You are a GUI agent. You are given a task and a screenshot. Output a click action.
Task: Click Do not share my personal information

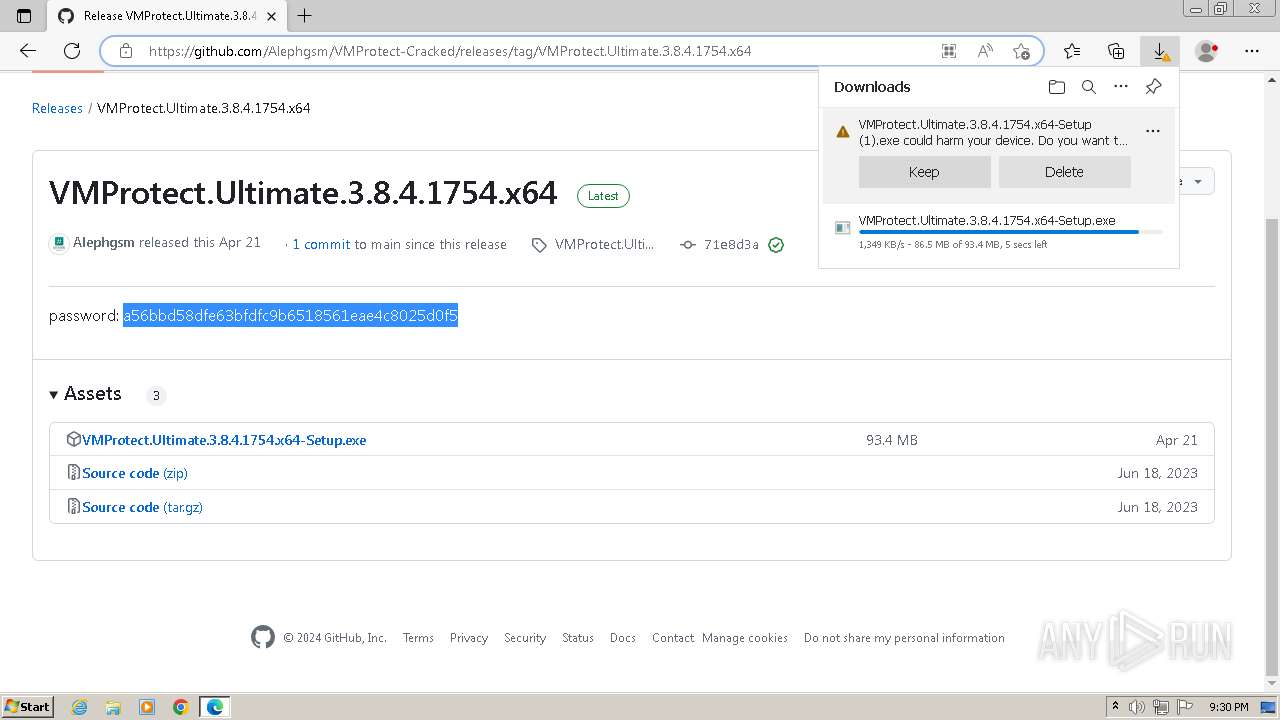tap(904, 638)
